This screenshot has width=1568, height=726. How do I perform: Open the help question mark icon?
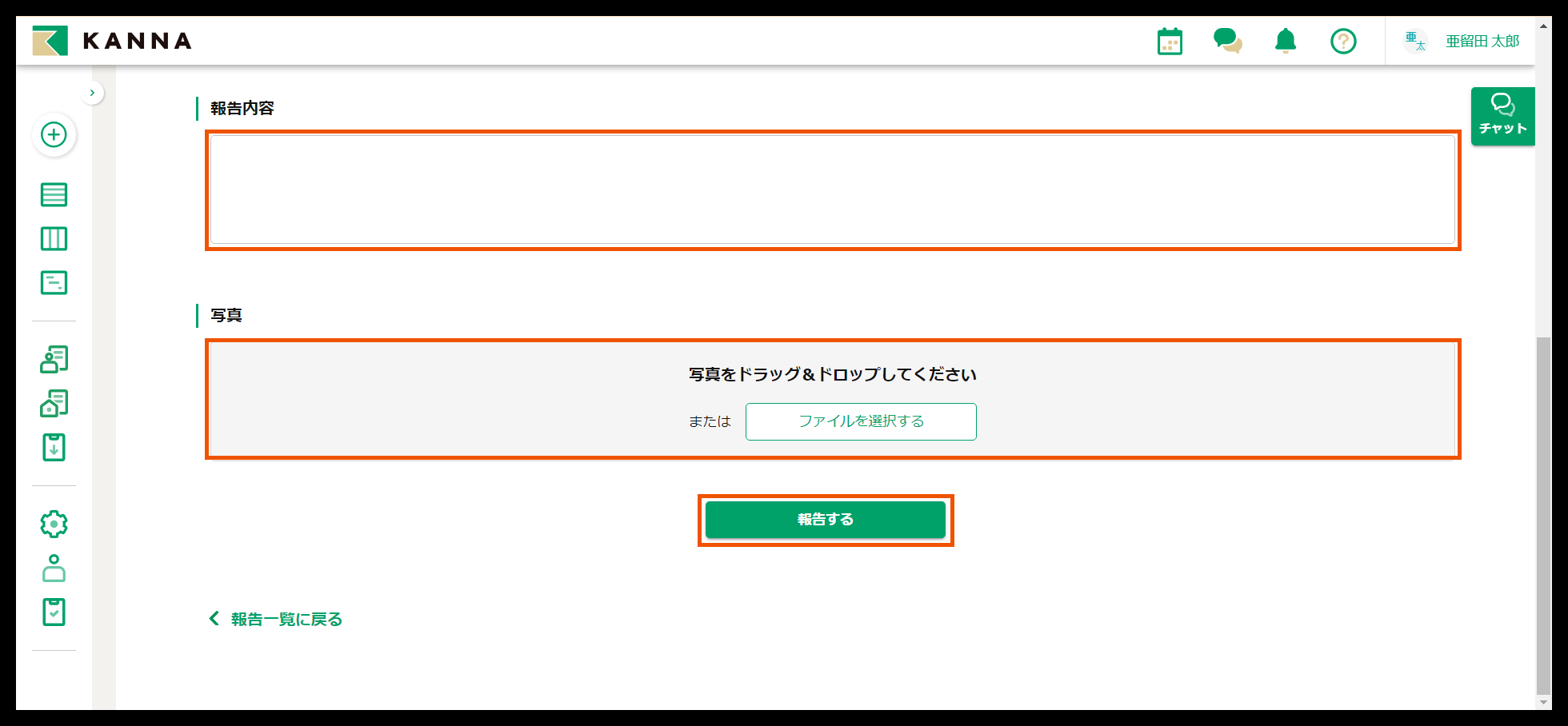1343,40
